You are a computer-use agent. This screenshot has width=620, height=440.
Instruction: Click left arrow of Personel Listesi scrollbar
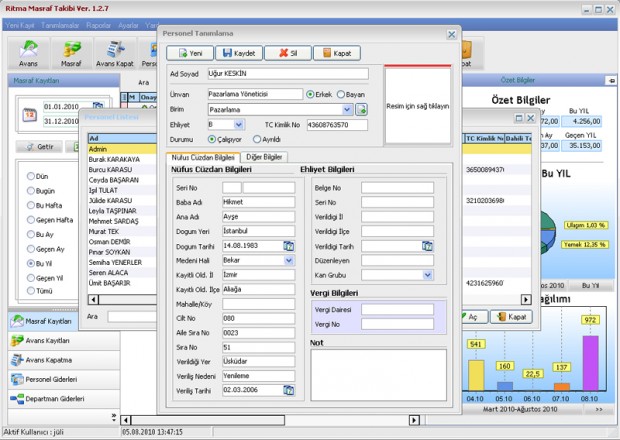point(93,299)
